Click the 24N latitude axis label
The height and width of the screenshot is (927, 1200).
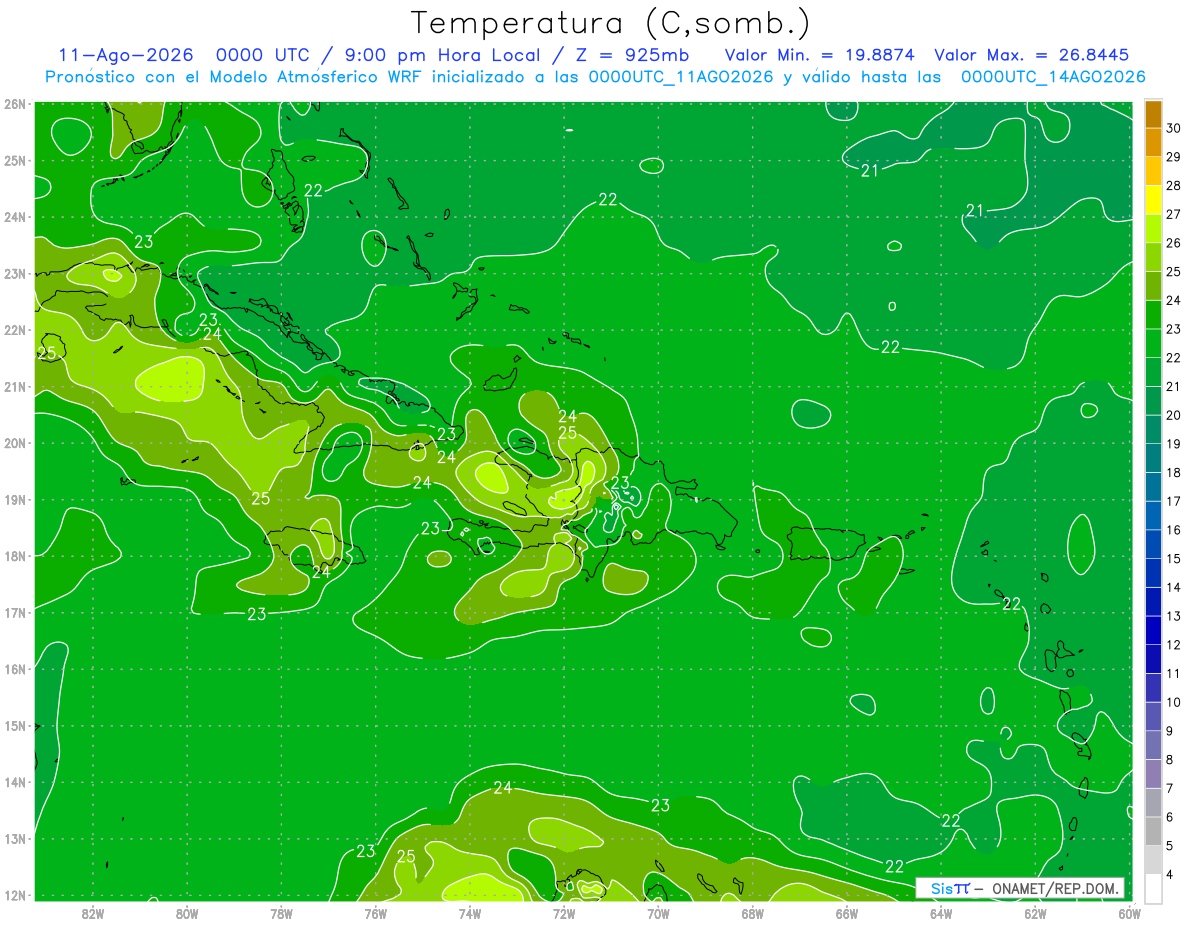tap(15, 217)
